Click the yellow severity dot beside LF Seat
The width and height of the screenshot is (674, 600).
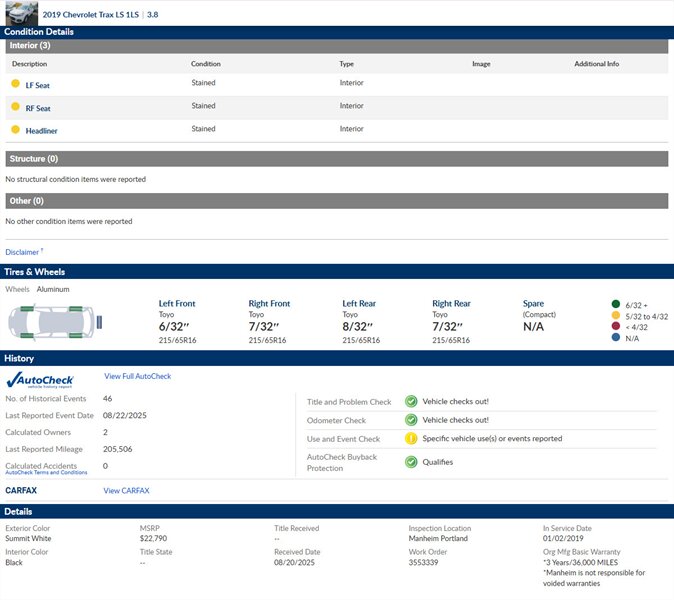pos(15,84)
